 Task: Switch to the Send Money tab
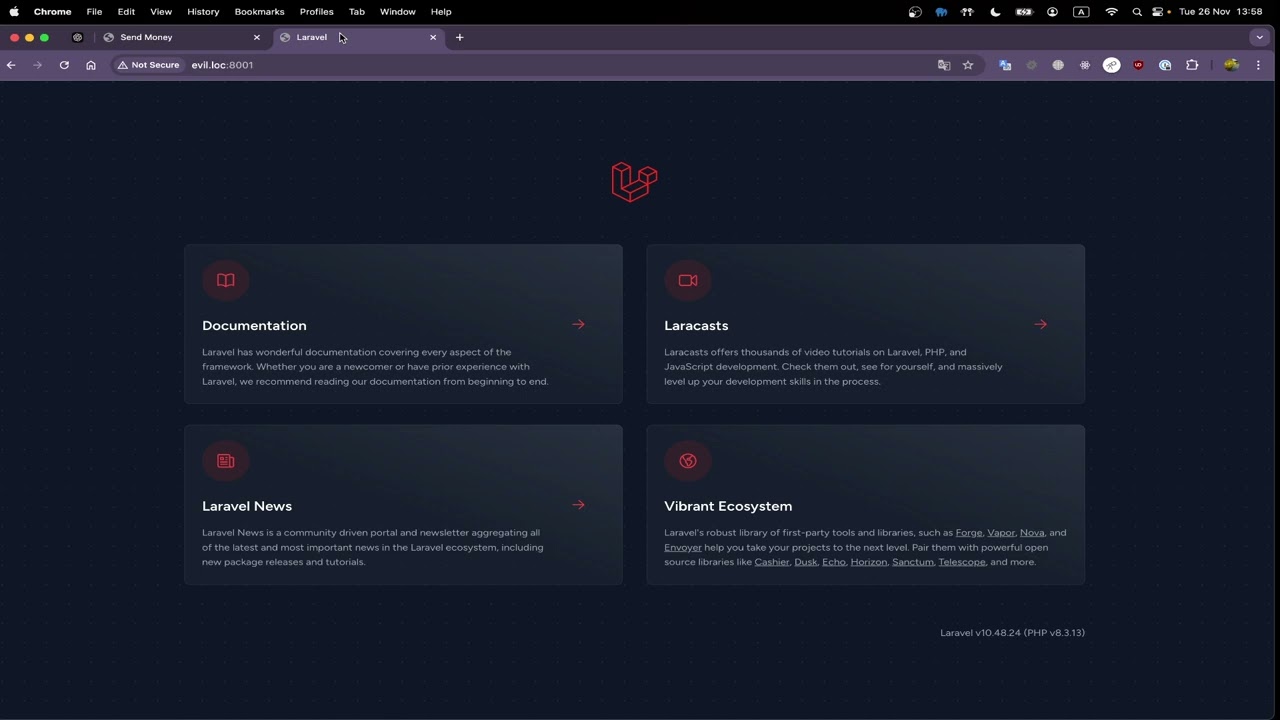(x=182, y=37)
